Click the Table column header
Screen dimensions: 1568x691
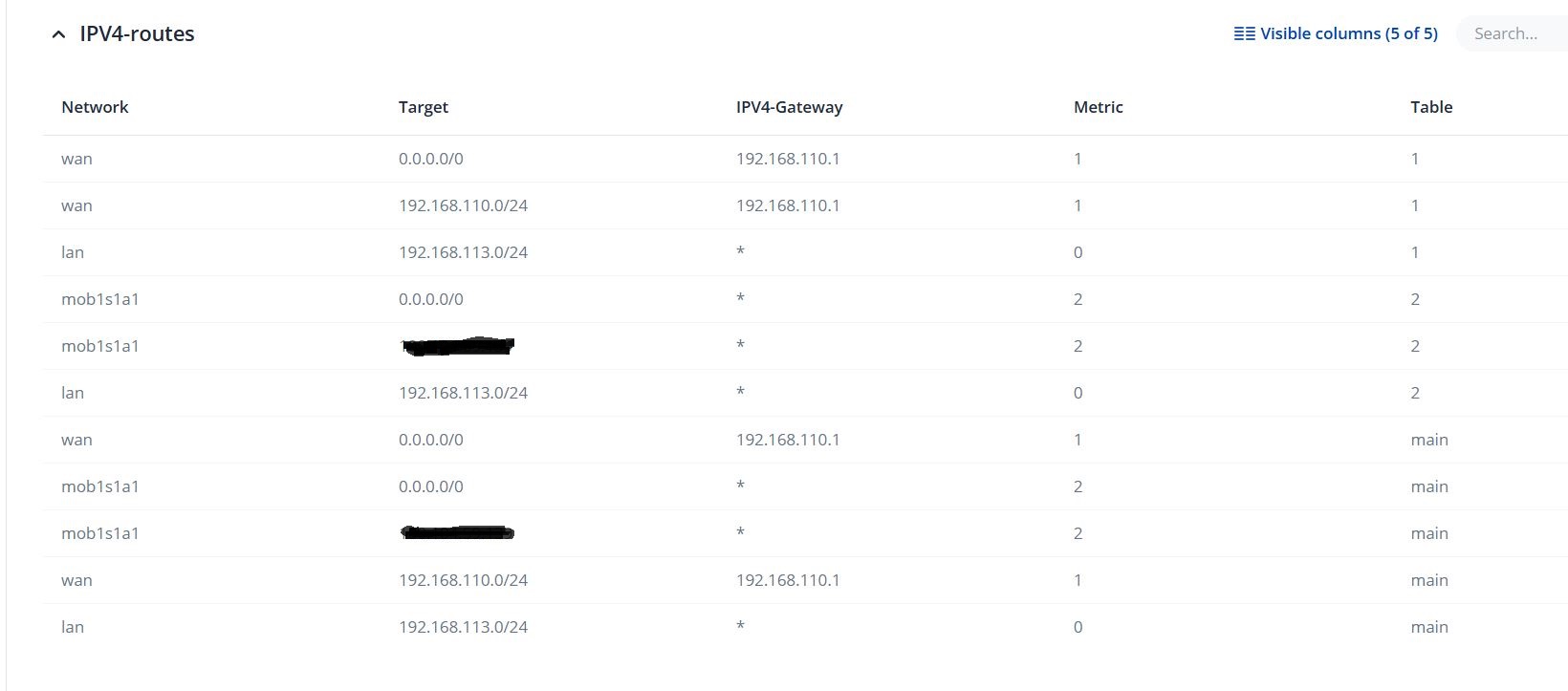(x=1431, y=107)
